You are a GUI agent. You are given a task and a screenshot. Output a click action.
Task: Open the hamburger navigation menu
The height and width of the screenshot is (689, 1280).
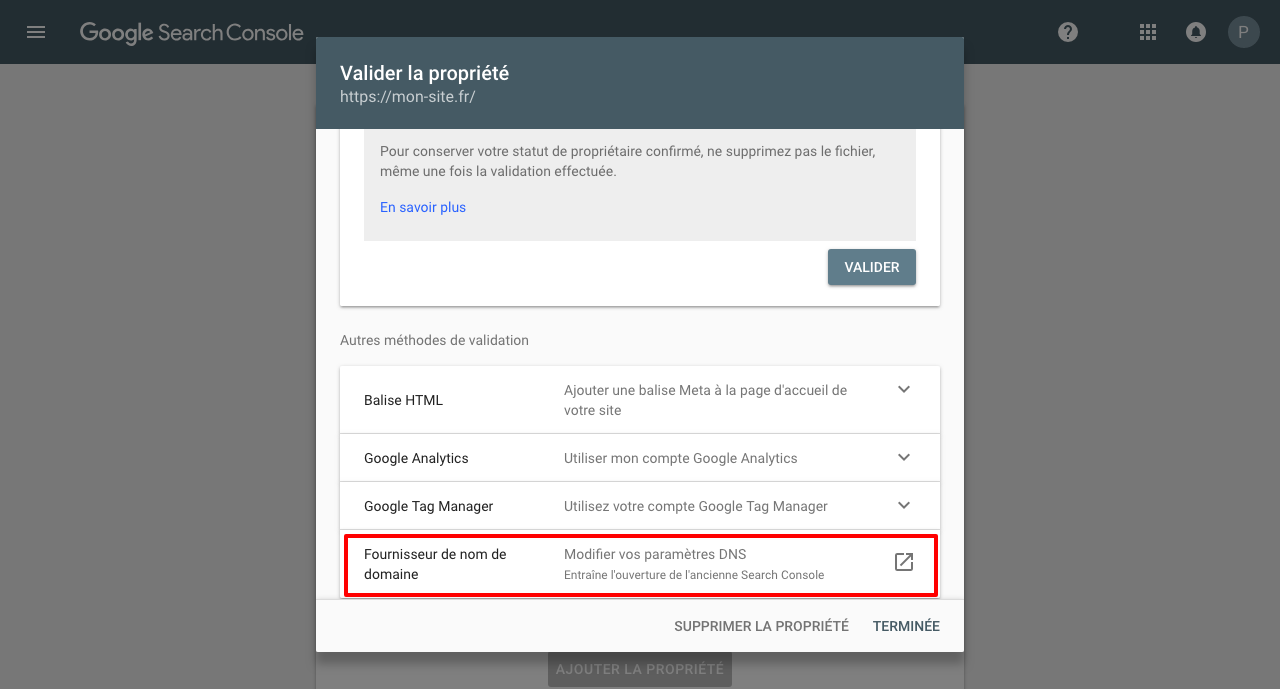tap(36, 32)
